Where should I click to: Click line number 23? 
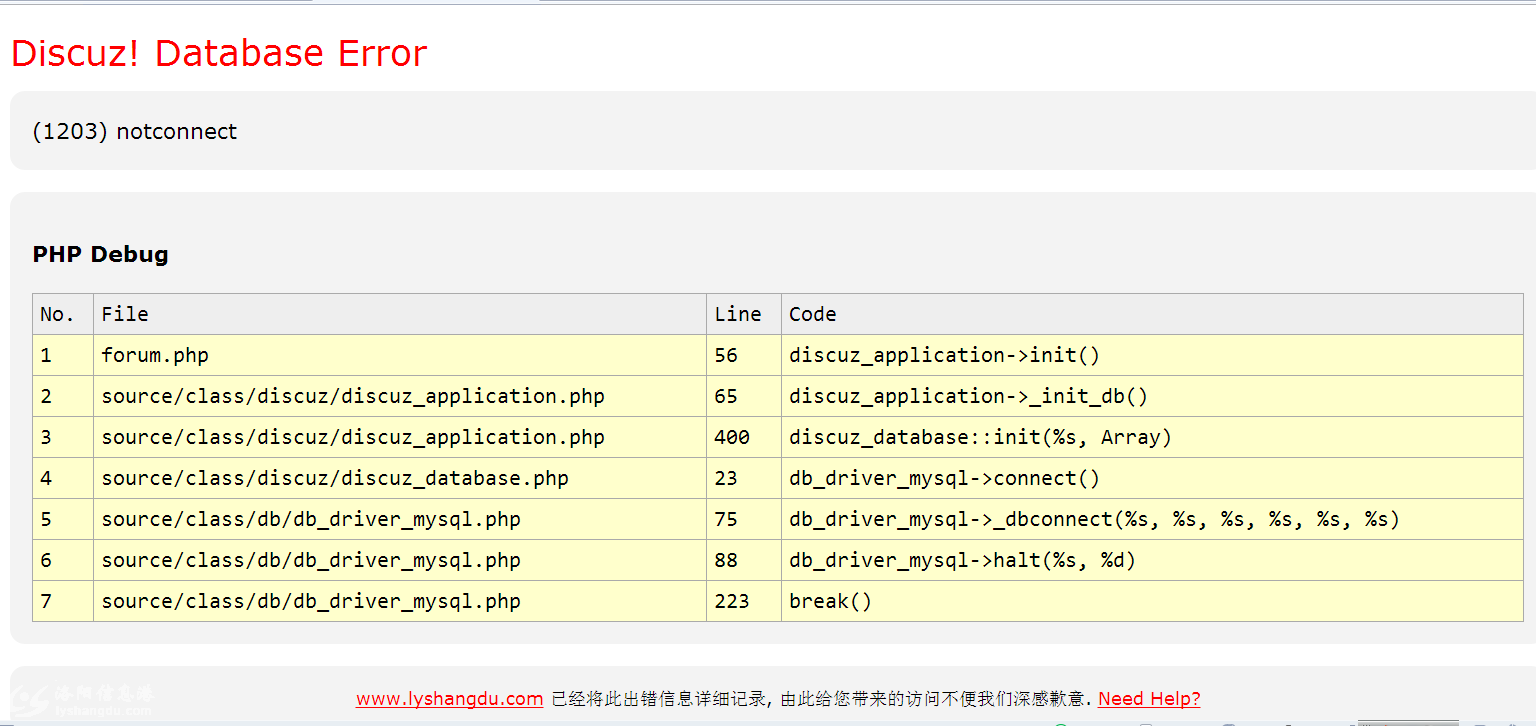(x=744, y=478)
